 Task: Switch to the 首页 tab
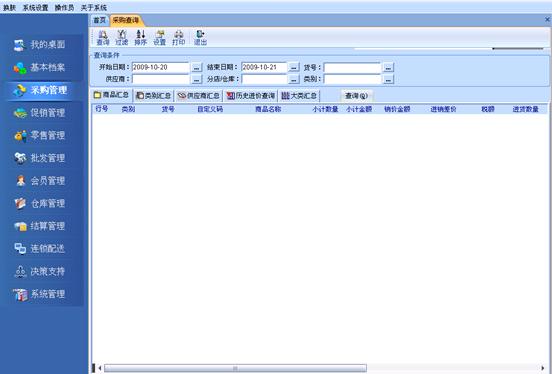click(x=100, y=20)
